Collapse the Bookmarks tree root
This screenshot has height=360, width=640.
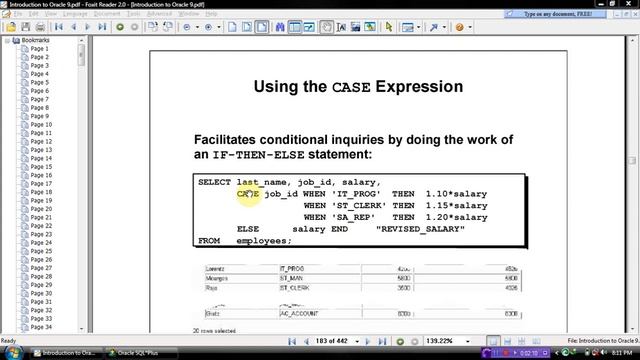[7, 40]
